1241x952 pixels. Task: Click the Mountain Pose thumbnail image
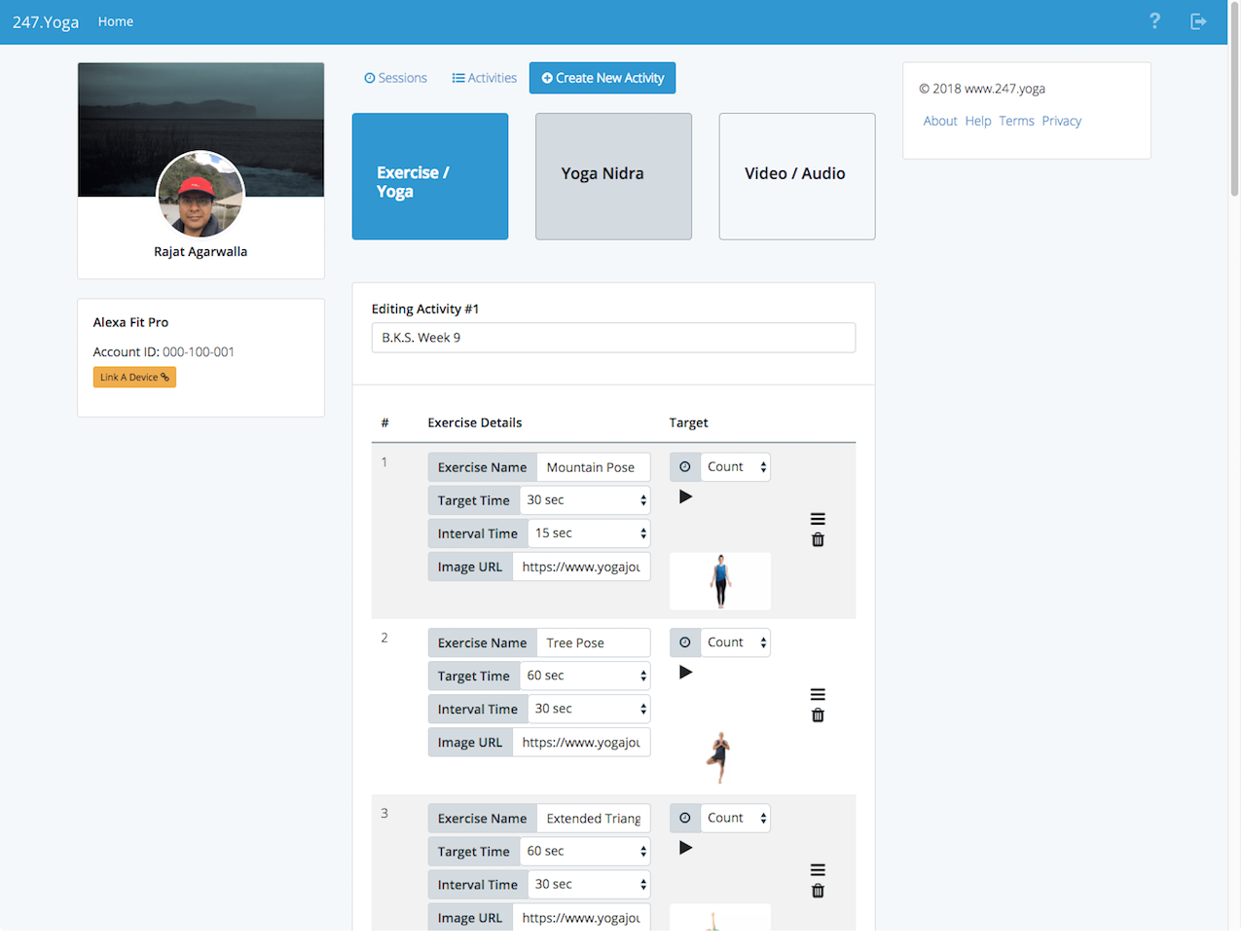point(720,581)
